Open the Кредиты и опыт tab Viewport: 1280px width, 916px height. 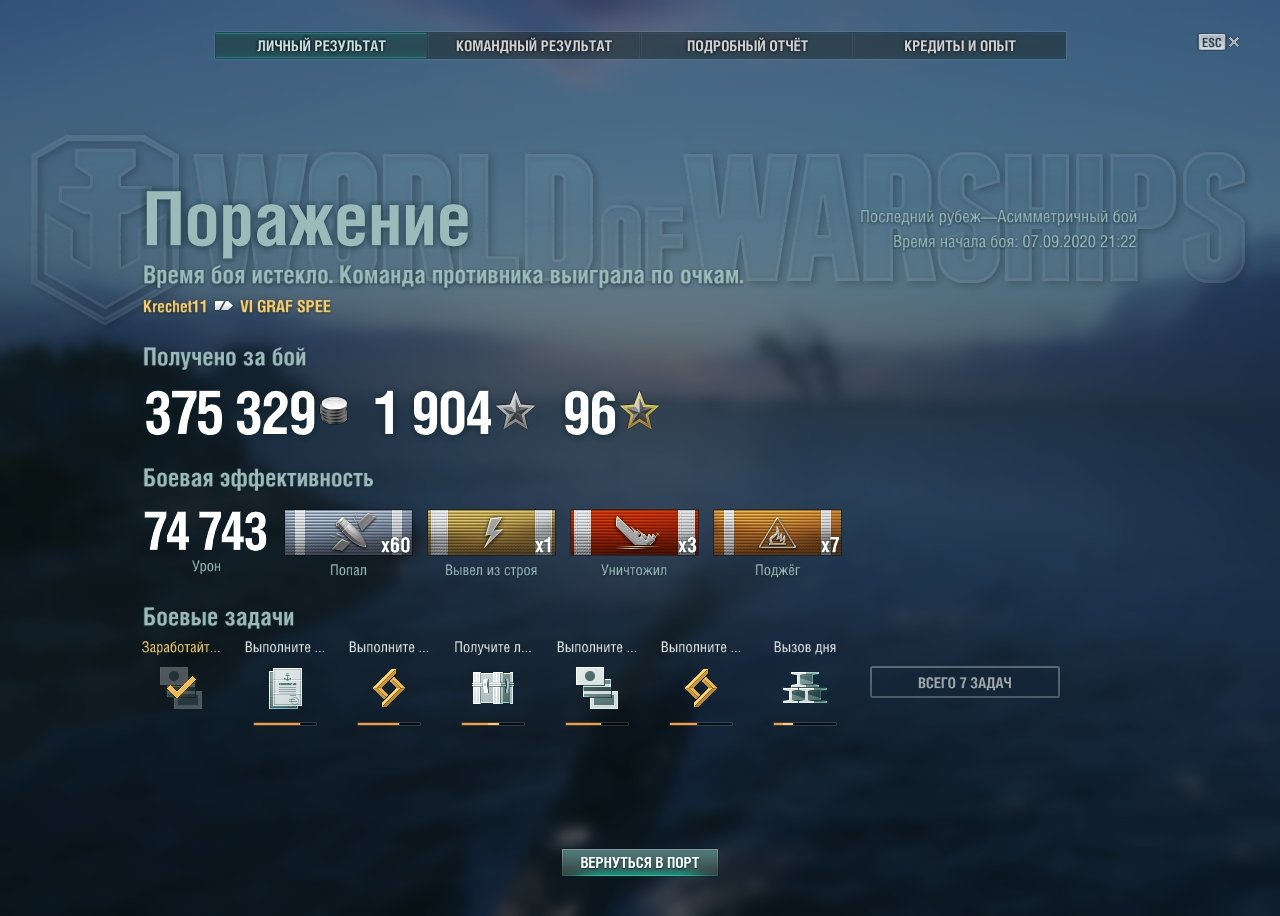coord(960,46)
